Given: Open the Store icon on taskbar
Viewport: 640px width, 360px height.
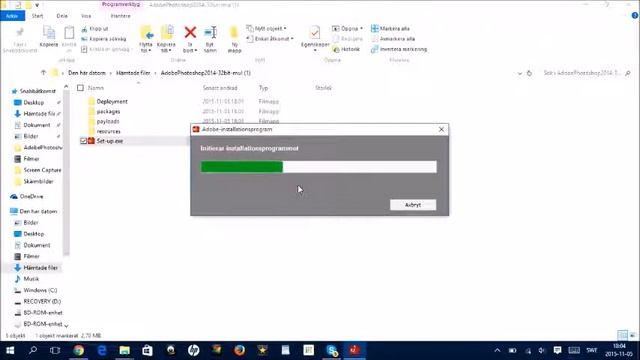Looking at the screenshot, I should (x=147, y=350).
